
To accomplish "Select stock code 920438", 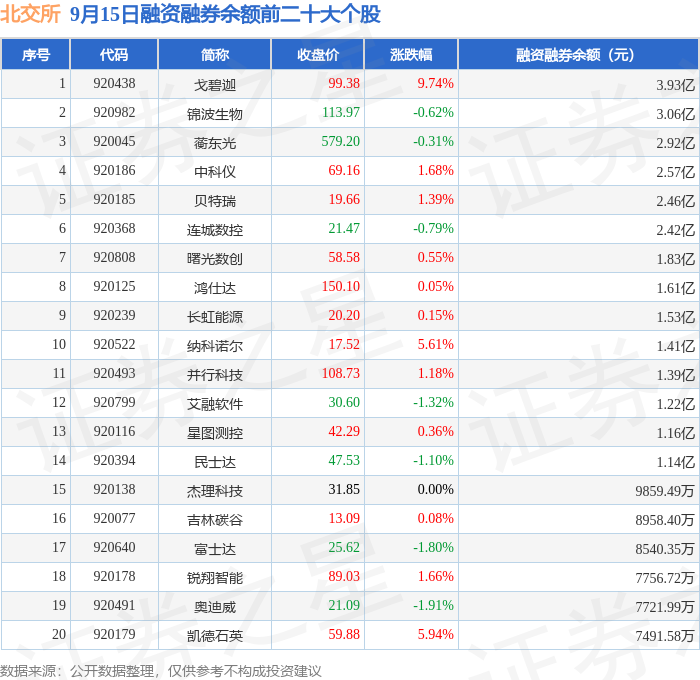I will tap(114, 83).
